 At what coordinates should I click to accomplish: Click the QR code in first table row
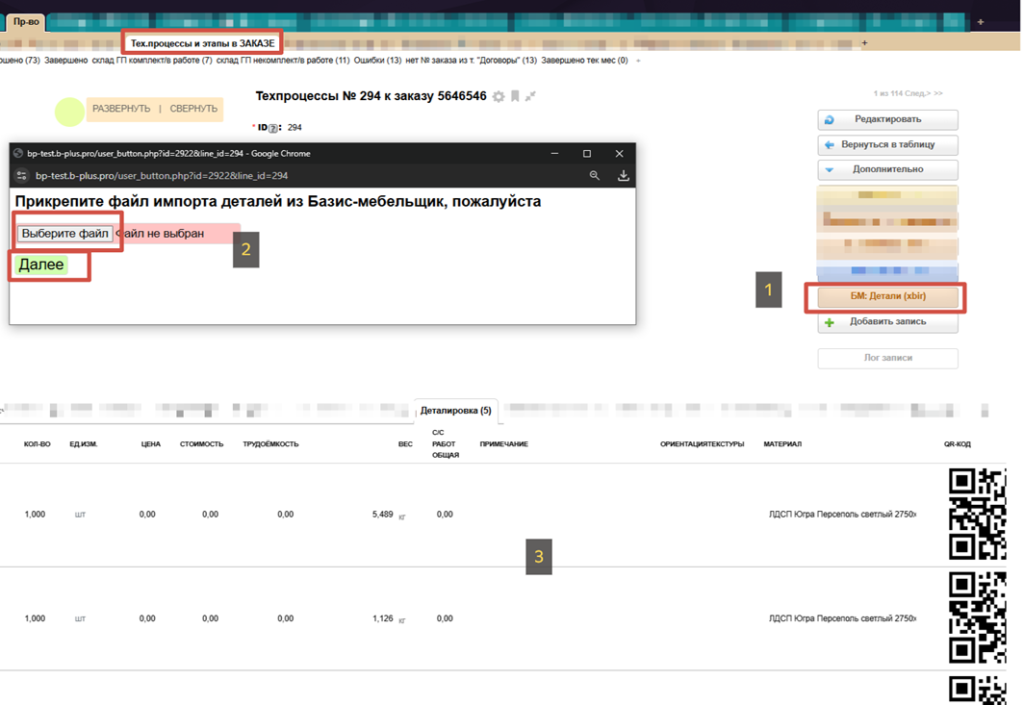click(975, 514)
